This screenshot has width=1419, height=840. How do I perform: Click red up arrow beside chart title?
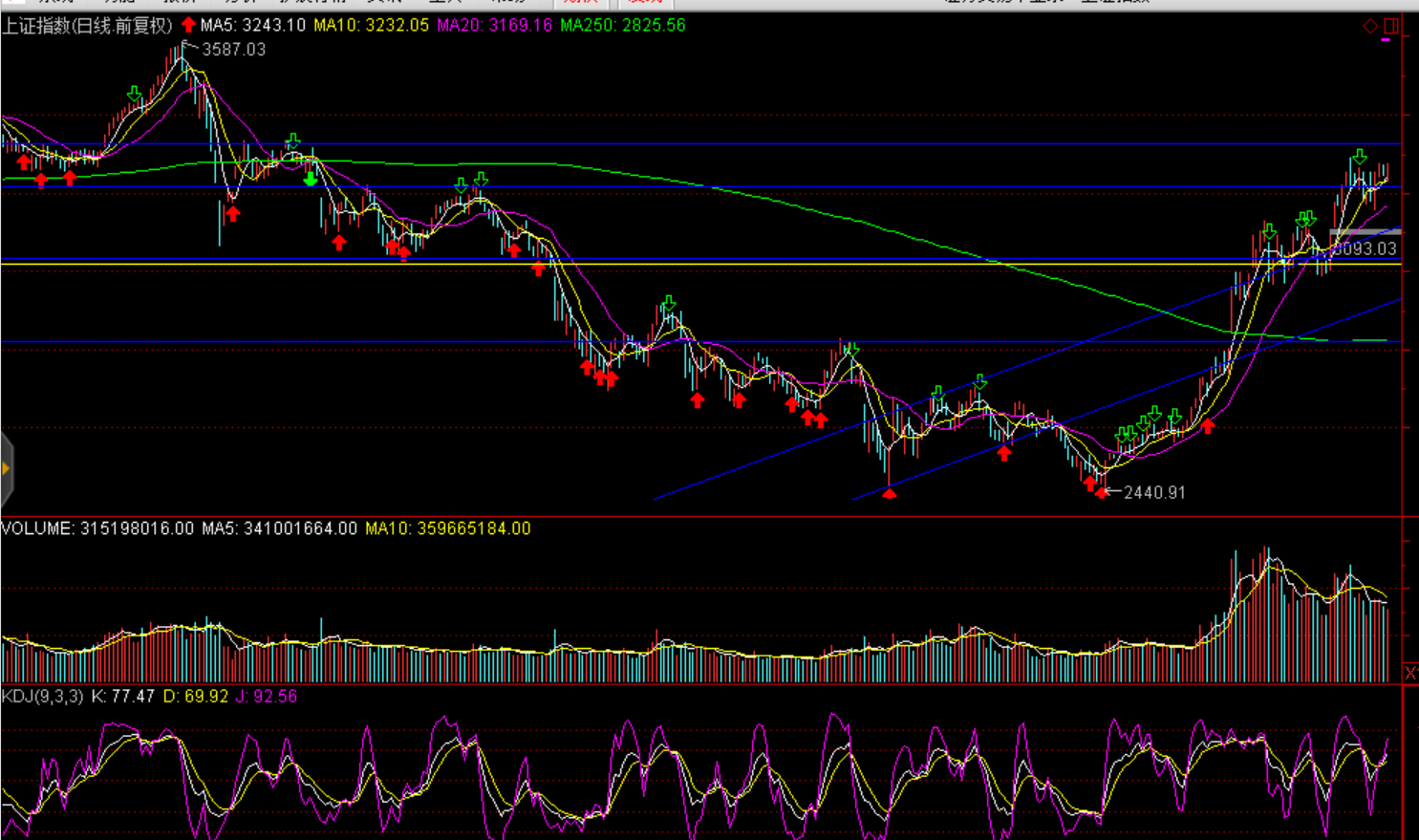(188, 25)
